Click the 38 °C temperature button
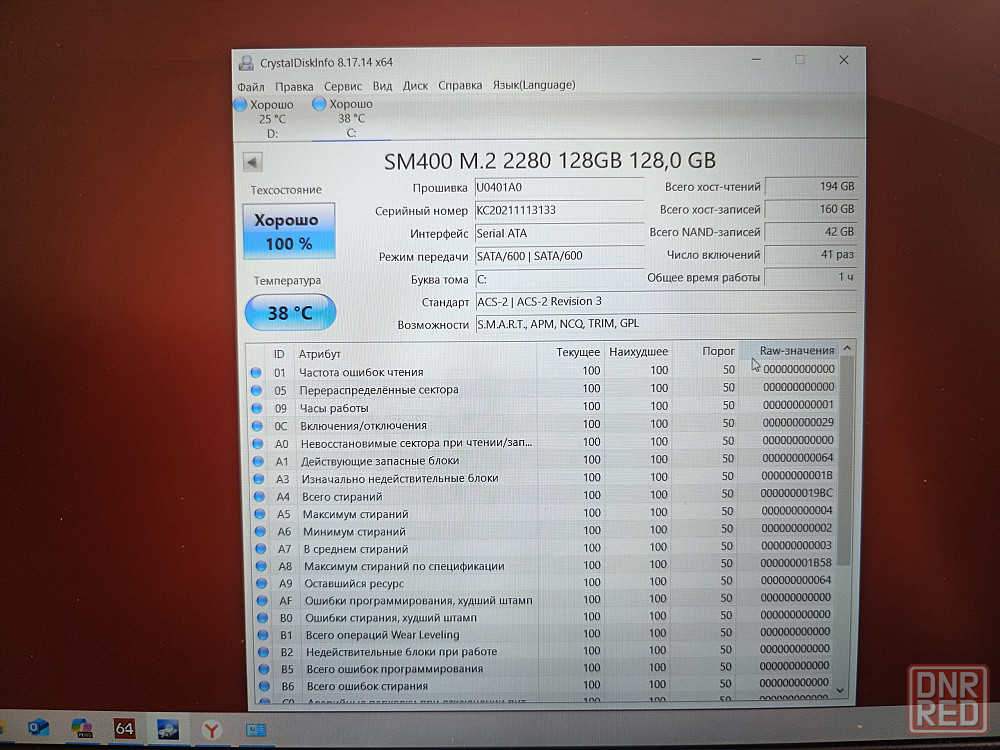 coord(290,312)
